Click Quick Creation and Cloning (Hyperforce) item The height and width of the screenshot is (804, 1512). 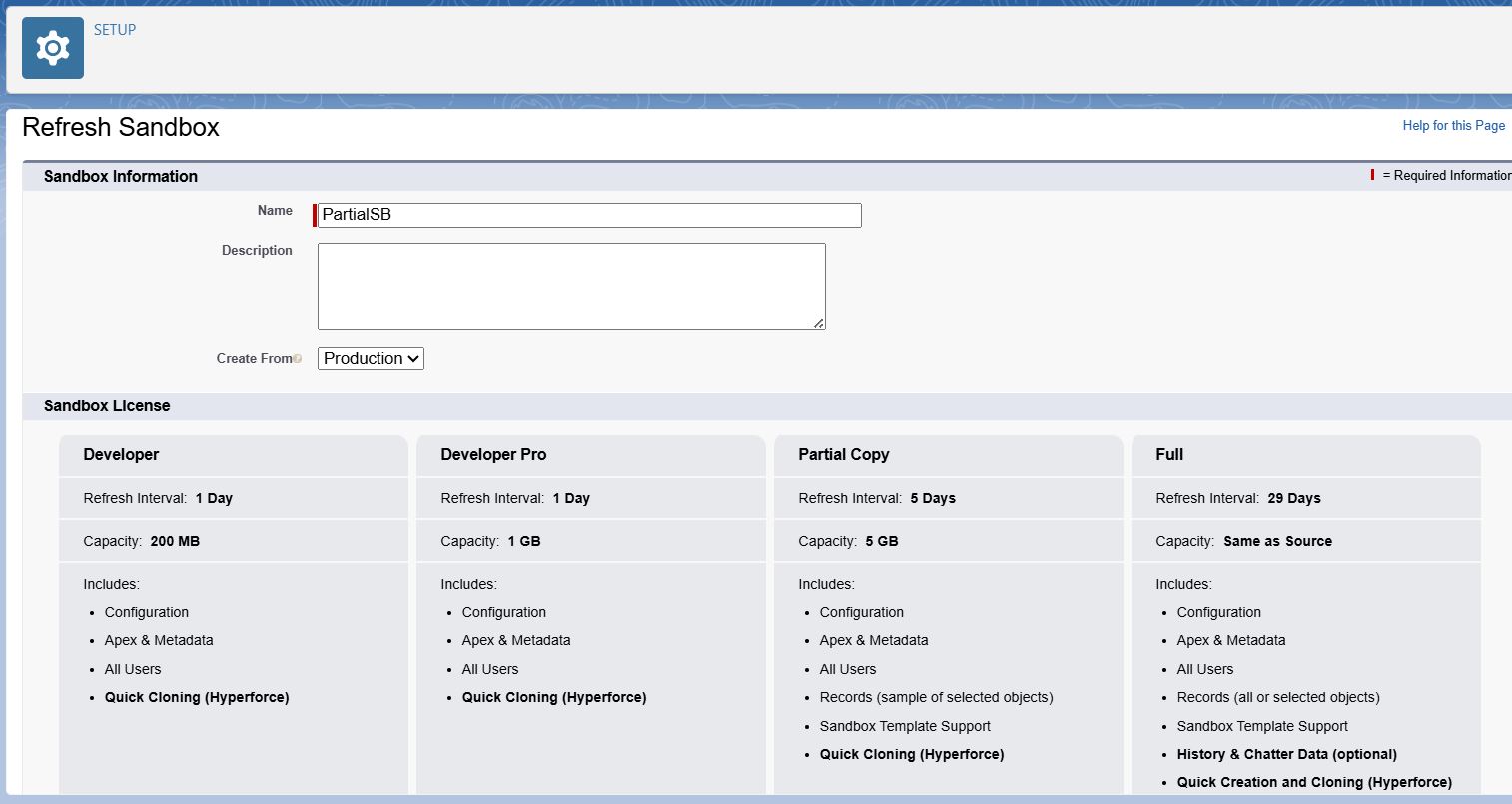coord(1314,782)
